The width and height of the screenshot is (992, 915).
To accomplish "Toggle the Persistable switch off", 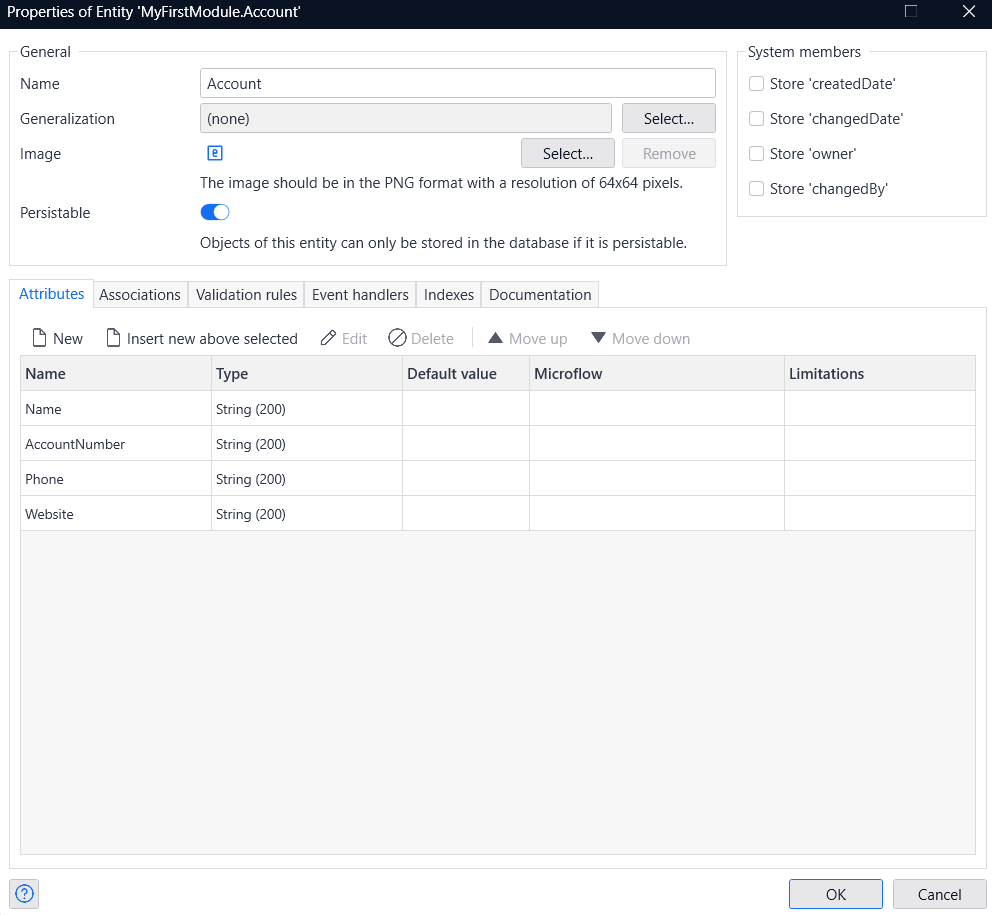I will point(215,212).
